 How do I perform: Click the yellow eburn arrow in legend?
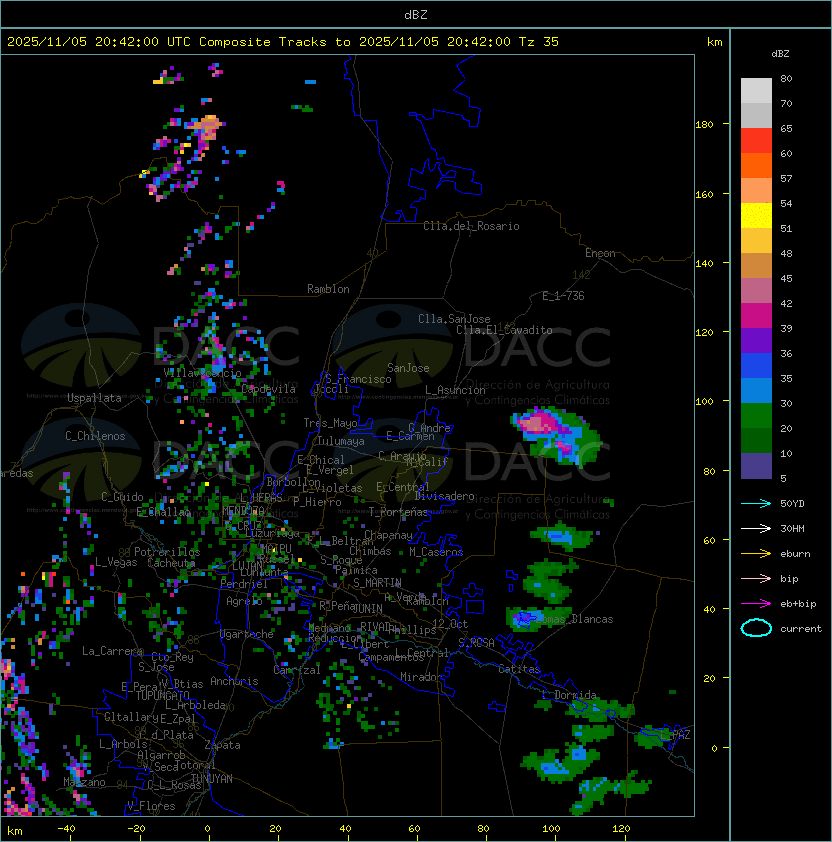click(x=756, y=553)
